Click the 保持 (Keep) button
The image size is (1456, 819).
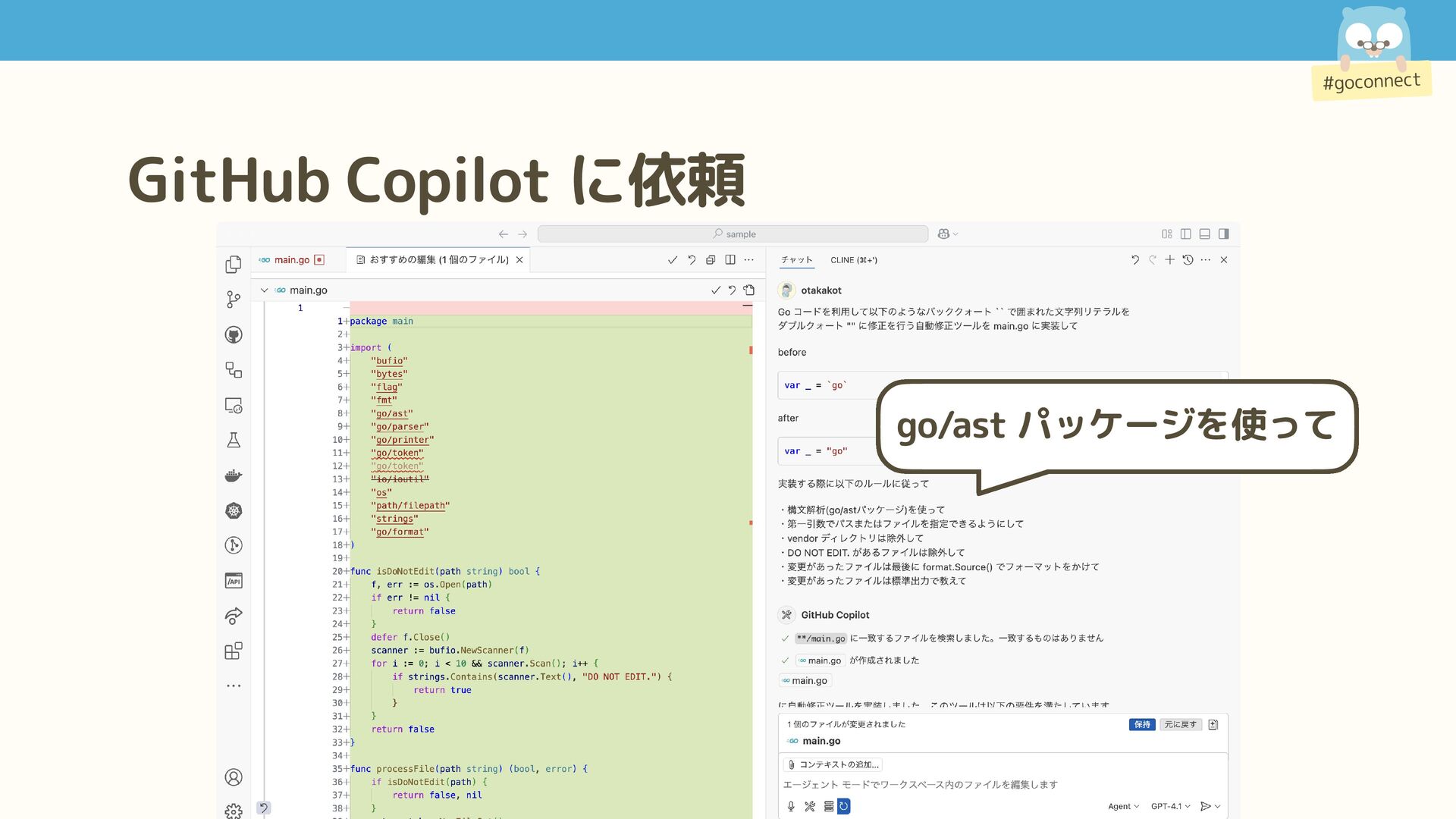click(x=1141, y=724)
